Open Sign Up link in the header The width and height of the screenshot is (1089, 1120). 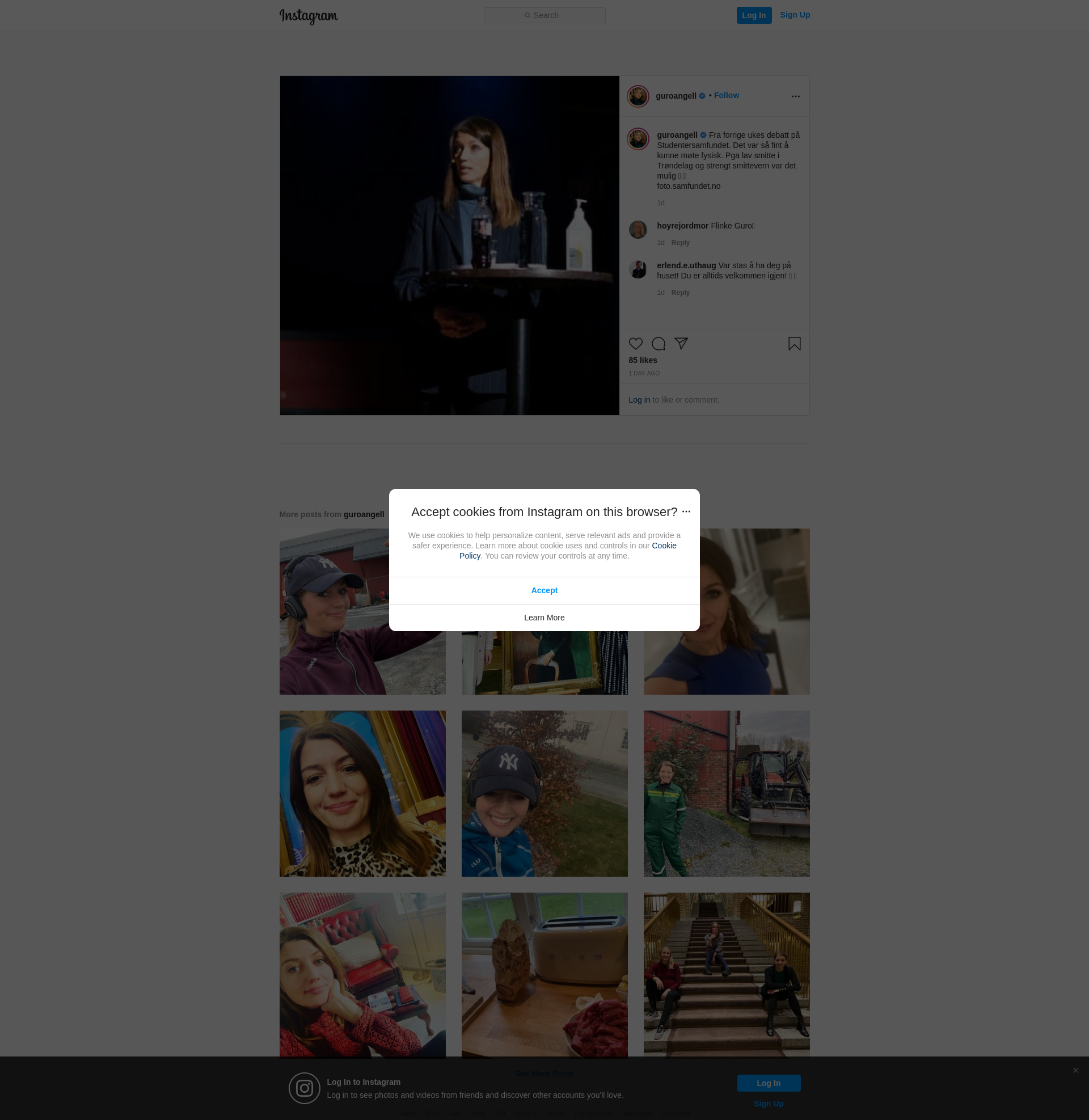795,15
